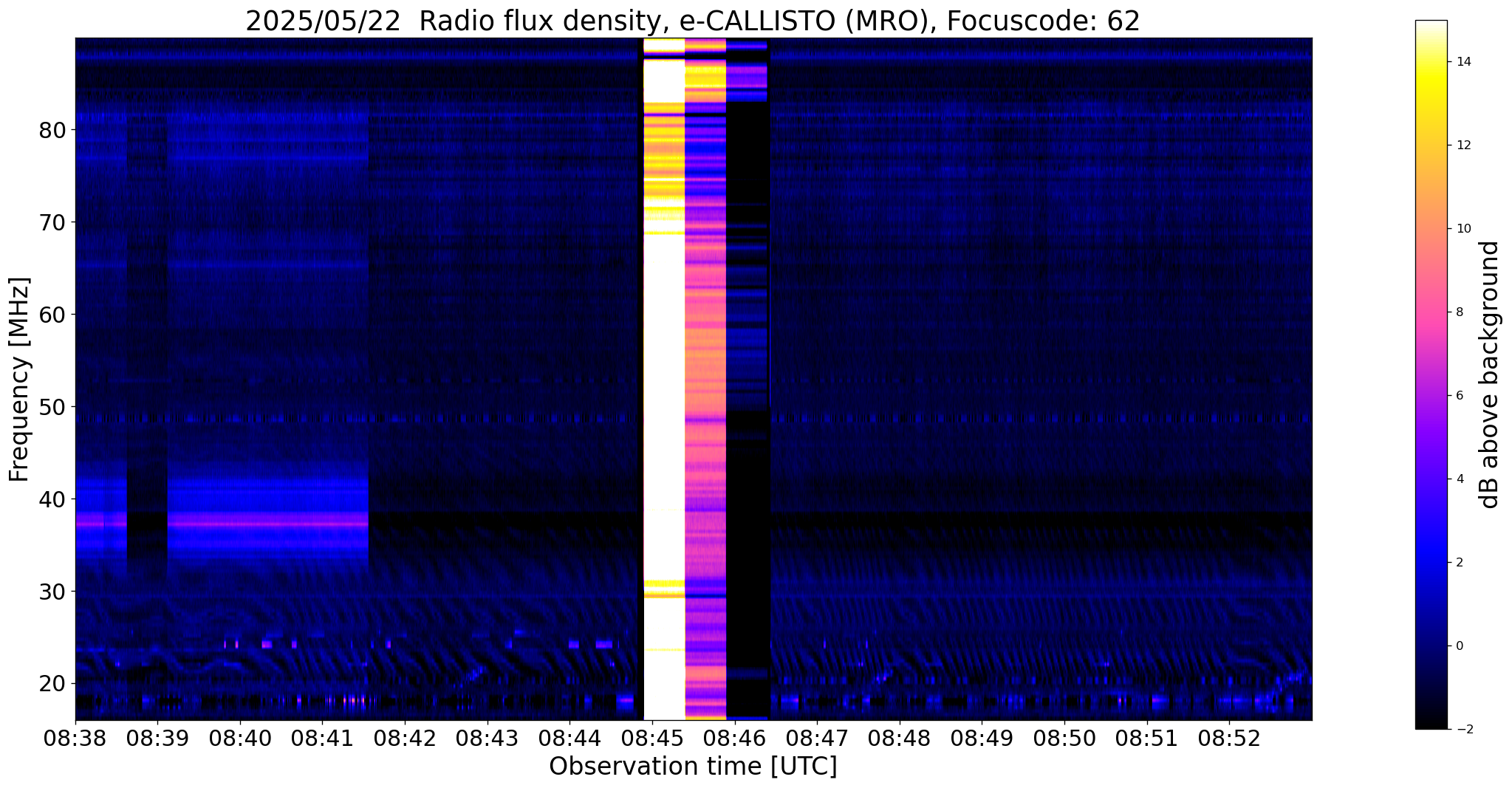The image size is (1512, 788).
Task: Click the 08:40 time tick label
Action: 239,739
